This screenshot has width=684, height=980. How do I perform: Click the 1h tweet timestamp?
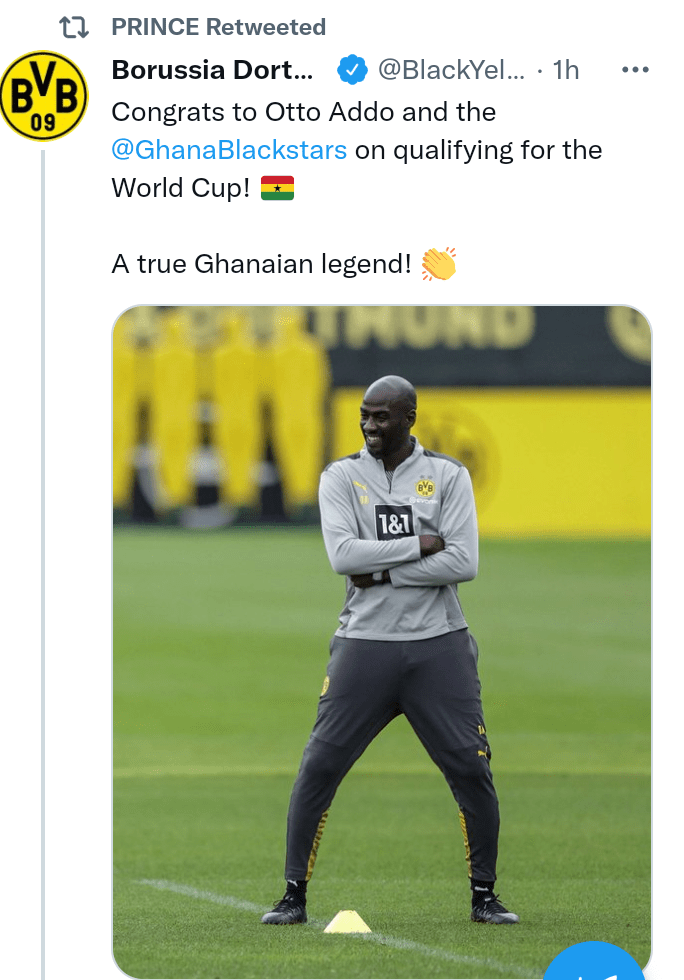point(566,70)
